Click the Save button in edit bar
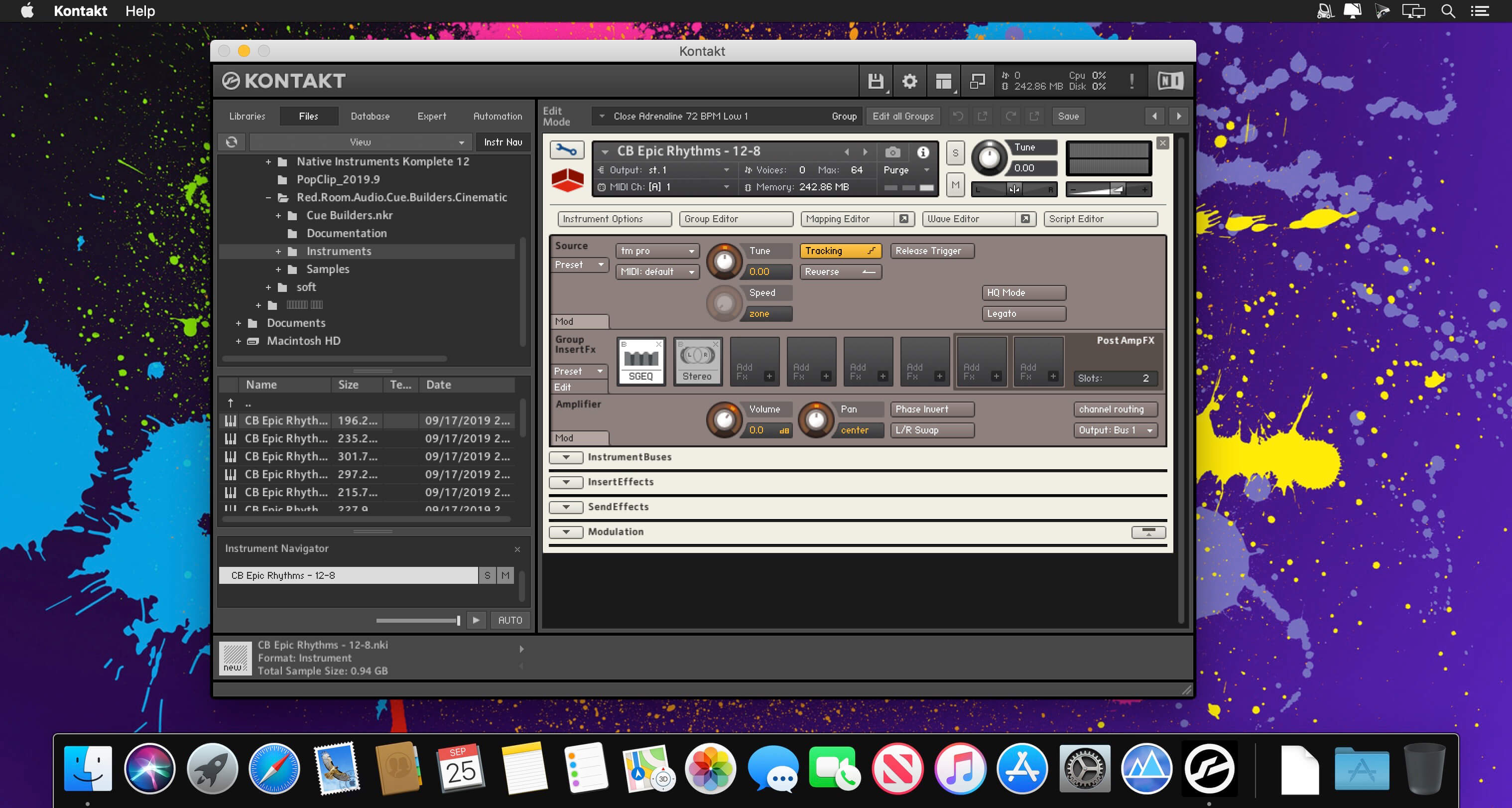1512x808 pixels. point(1068,116)
